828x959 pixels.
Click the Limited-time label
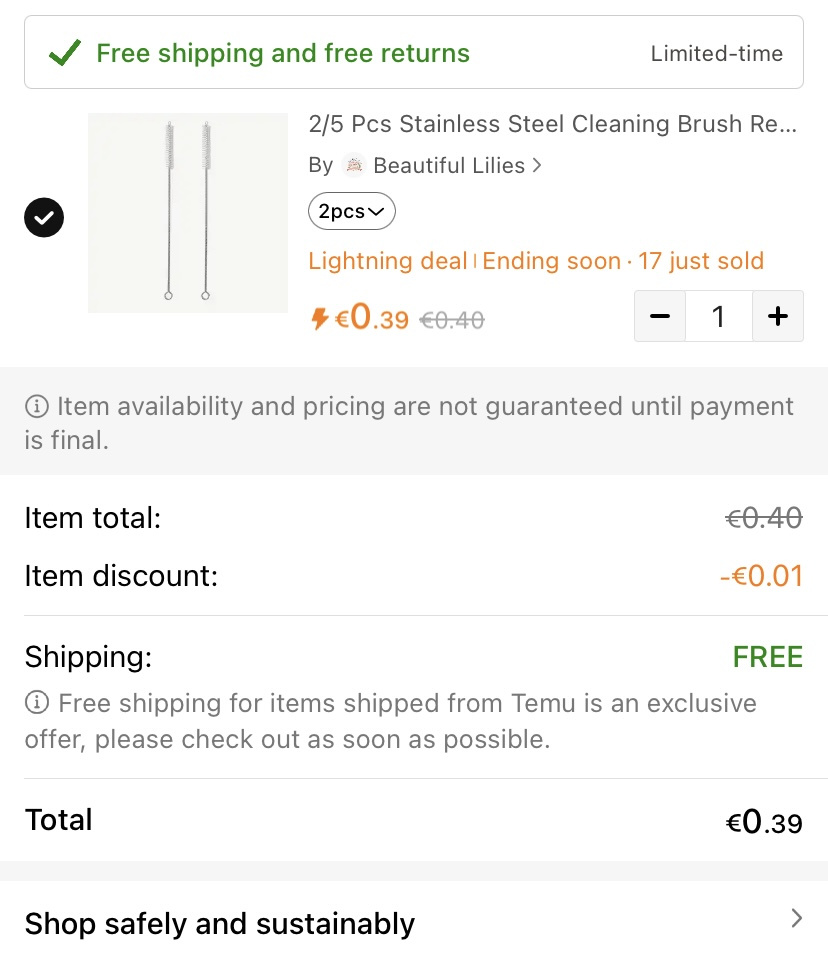[717, 53]
